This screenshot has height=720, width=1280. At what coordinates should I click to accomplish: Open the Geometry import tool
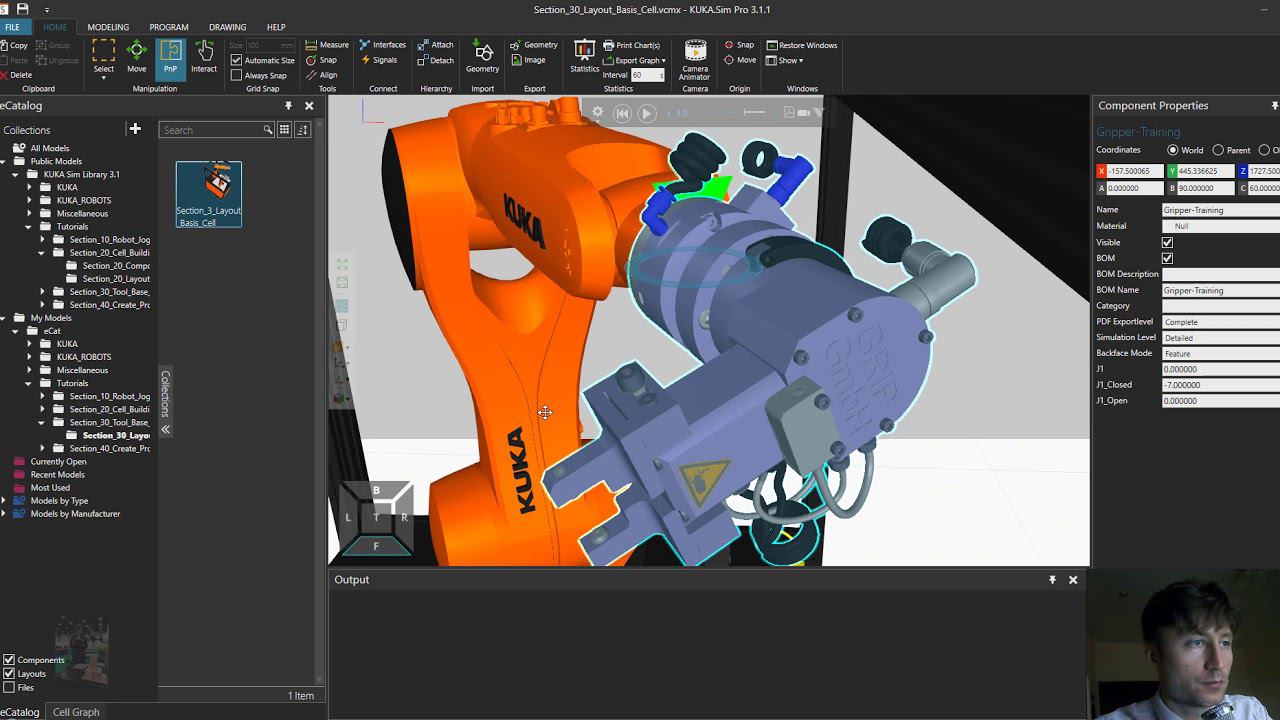pos(482,57)
